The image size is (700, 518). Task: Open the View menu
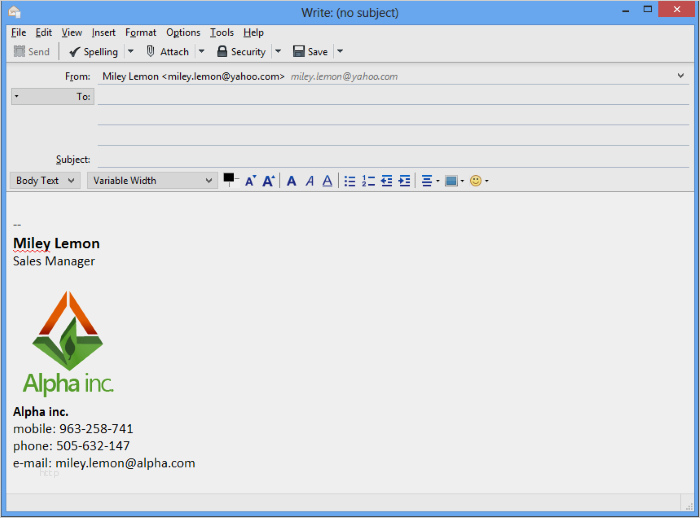71,33
